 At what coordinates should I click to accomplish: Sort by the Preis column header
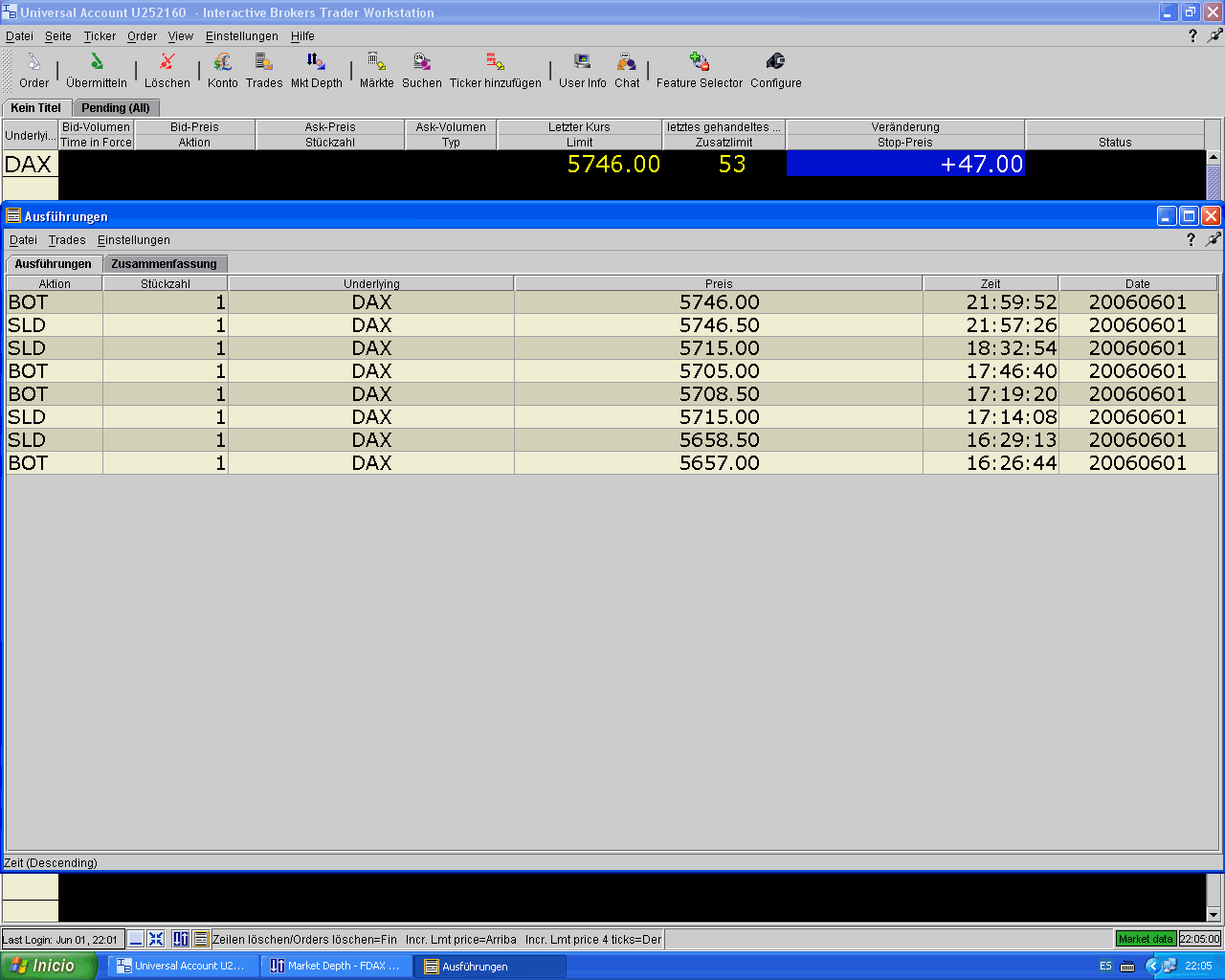(719, 283)
